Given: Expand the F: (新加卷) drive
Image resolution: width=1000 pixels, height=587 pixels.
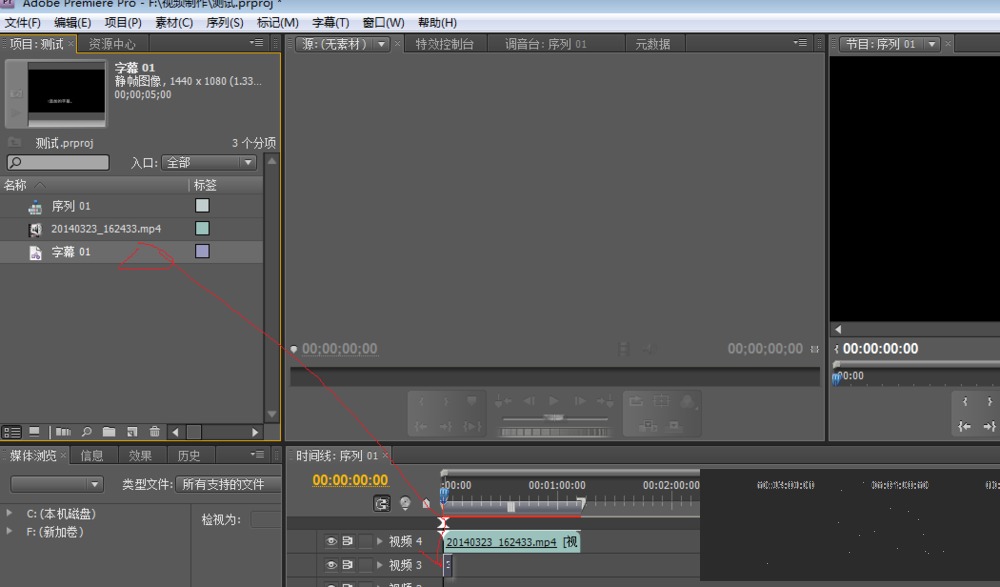Looking at the screenshot, I should pos(10,531).
